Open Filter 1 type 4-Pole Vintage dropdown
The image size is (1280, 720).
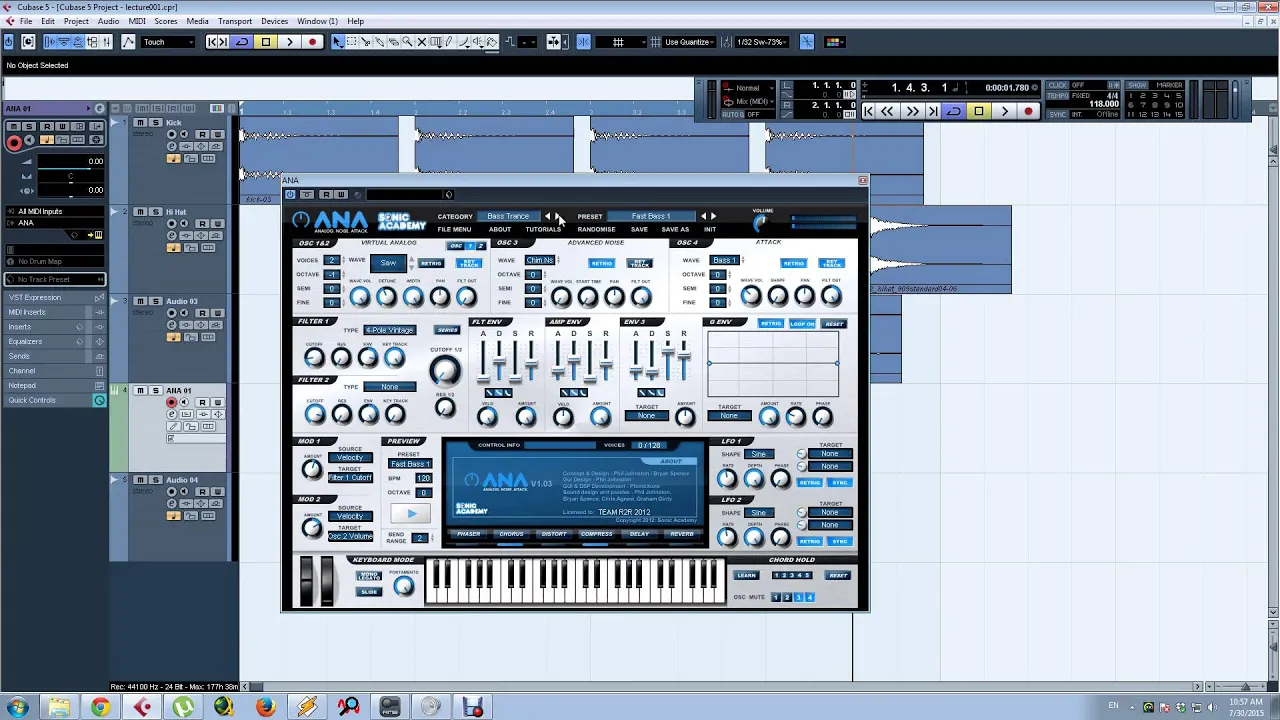pos(390,330)
